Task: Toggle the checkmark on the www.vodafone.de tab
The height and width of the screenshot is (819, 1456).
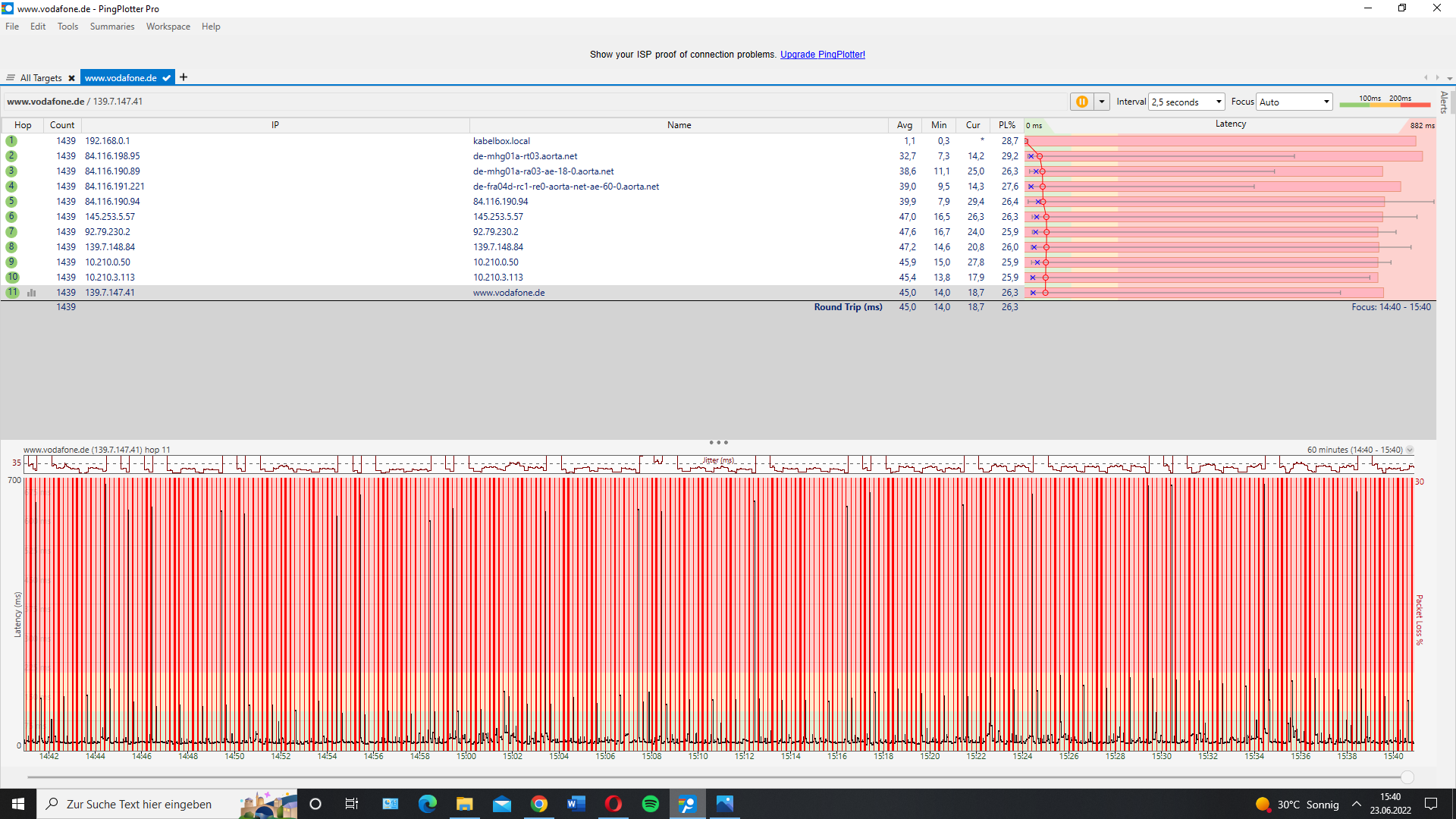Action: click(167, 78)
